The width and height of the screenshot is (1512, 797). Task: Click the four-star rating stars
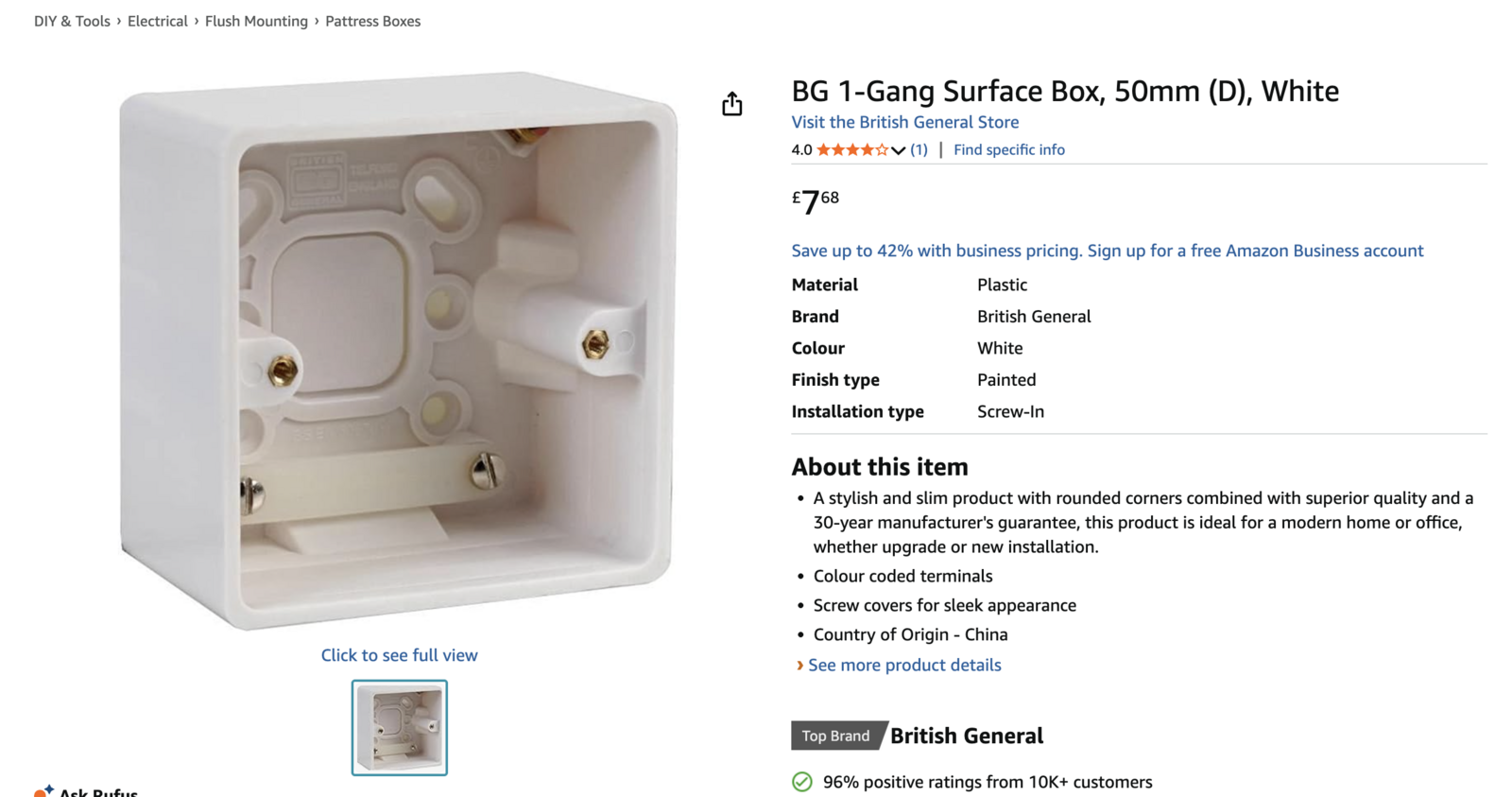pos(852,149)
